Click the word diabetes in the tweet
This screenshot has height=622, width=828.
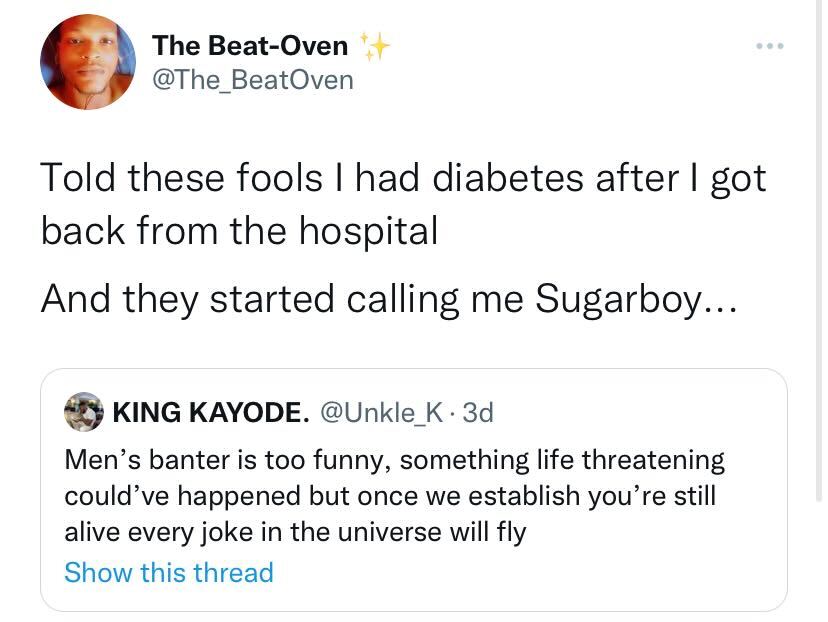520,179
